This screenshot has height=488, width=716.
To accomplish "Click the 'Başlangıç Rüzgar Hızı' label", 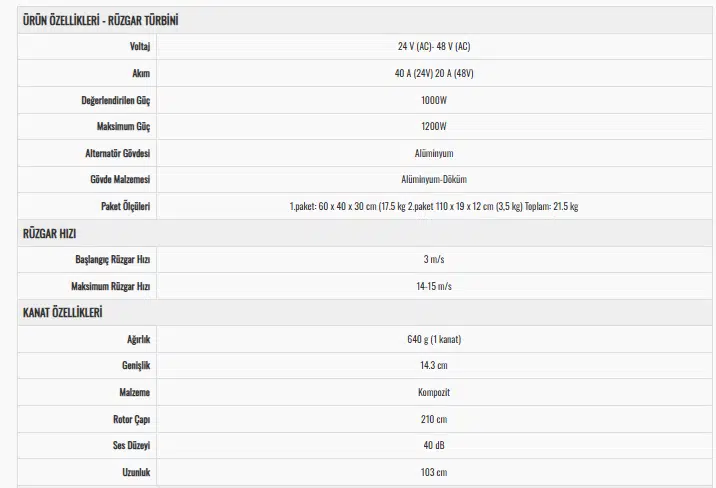I will pyautogui.click(x=112, y=260).
